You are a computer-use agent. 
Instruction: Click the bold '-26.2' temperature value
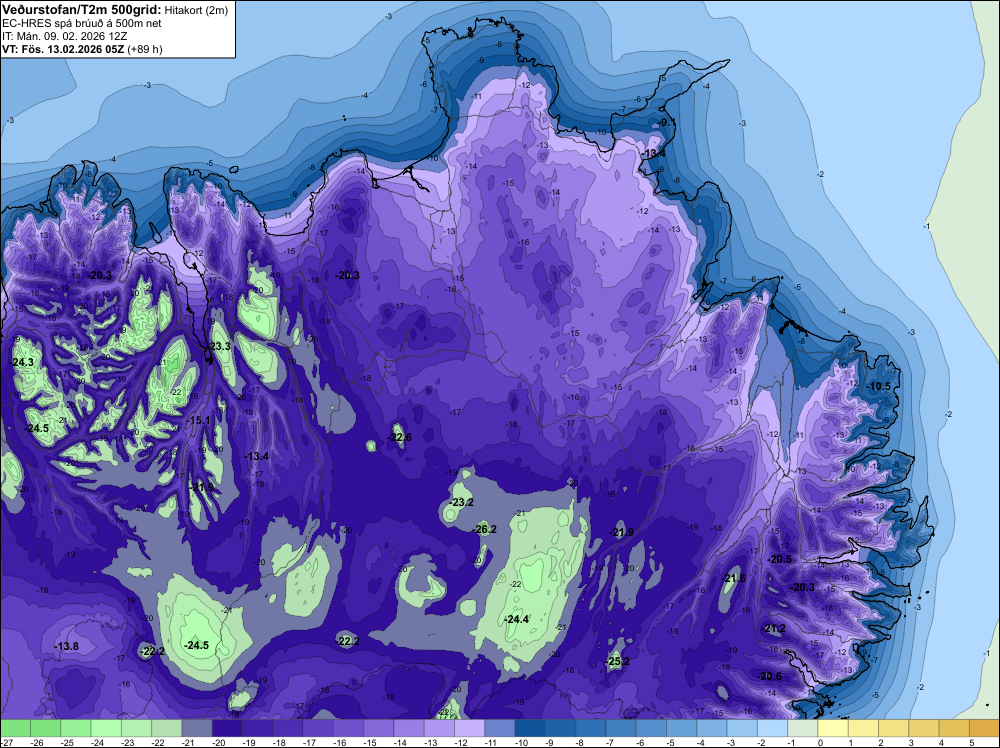(x=485, y=529)
